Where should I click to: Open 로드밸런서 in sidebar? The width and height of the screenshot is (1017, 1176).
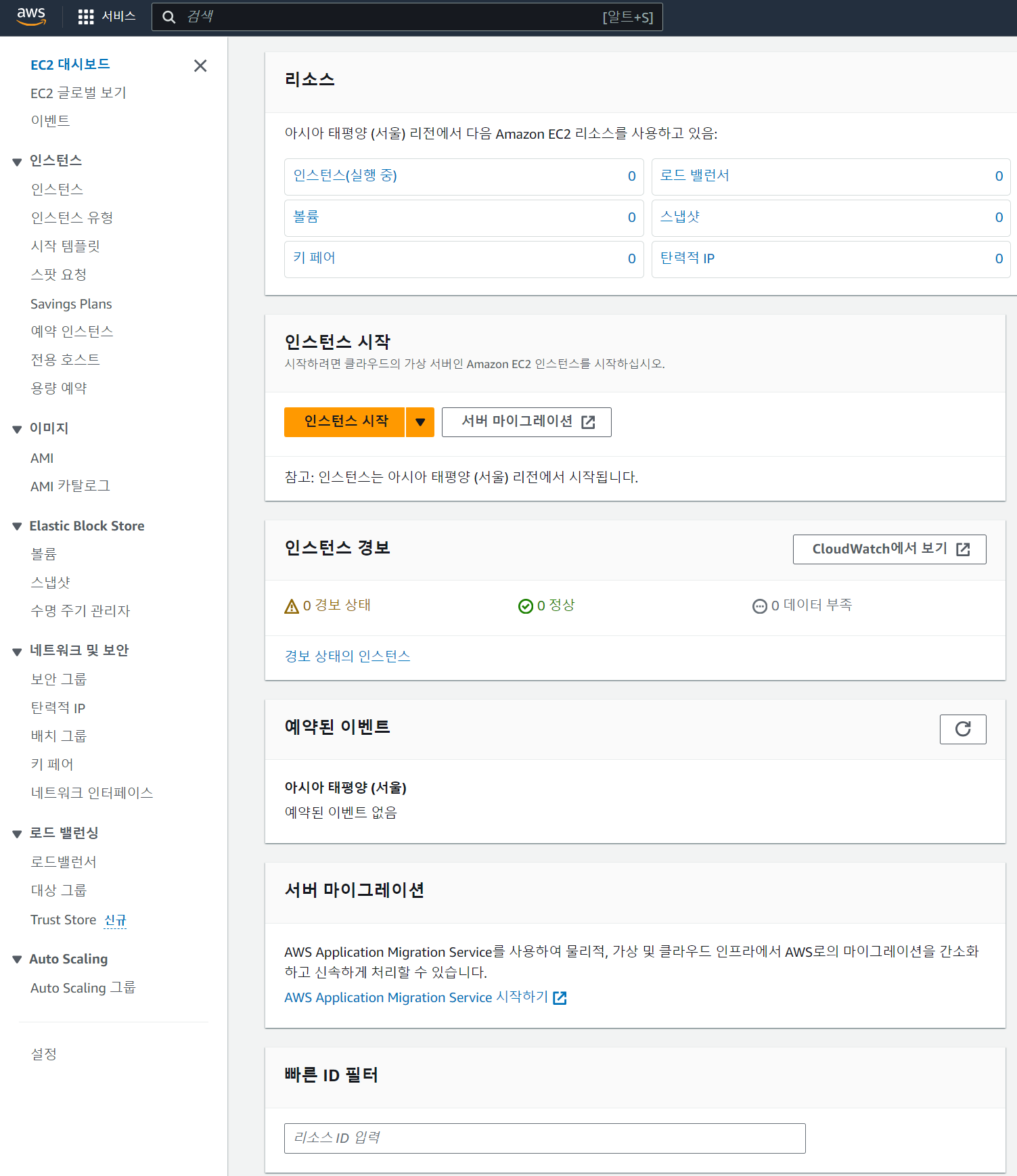[x=64, y=861]
